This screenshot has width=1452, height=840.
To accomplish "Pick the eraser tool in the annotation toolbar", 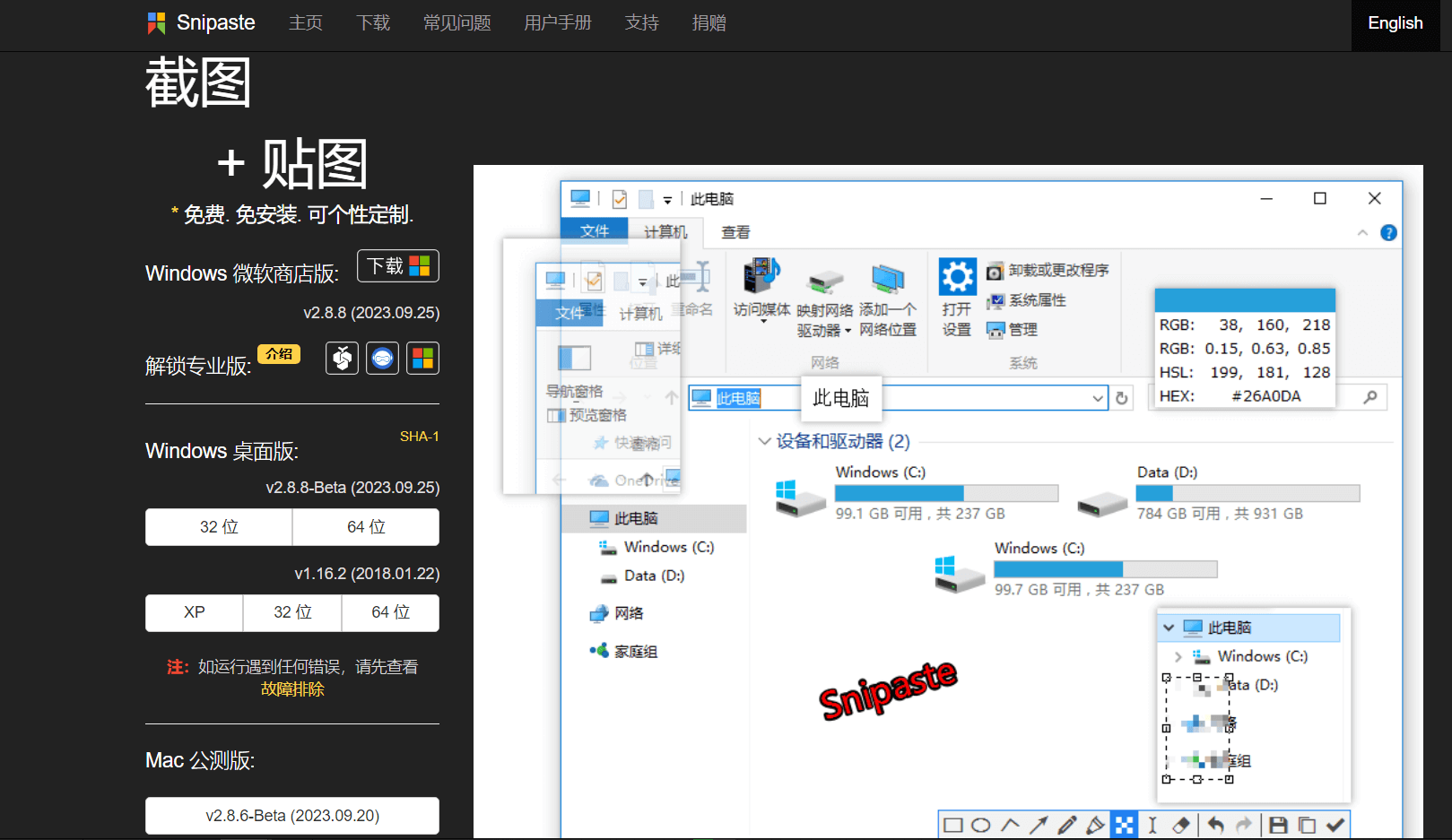I will 1181,825.
